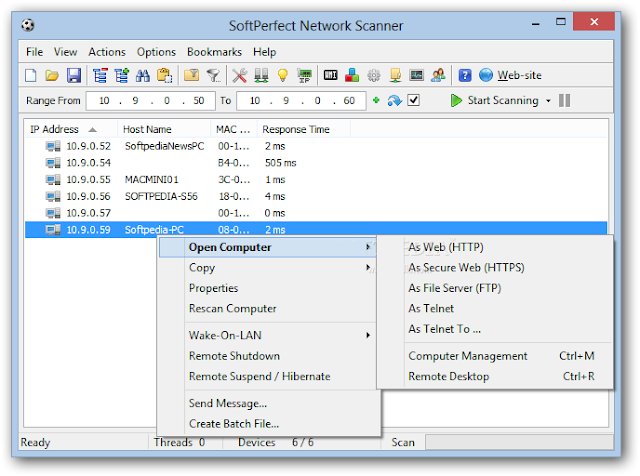Image resolution: width=640 pixels, height=476 pixels.
Task: Open Program Options wrench and screwdriver icon
Action: coord(239,76)
